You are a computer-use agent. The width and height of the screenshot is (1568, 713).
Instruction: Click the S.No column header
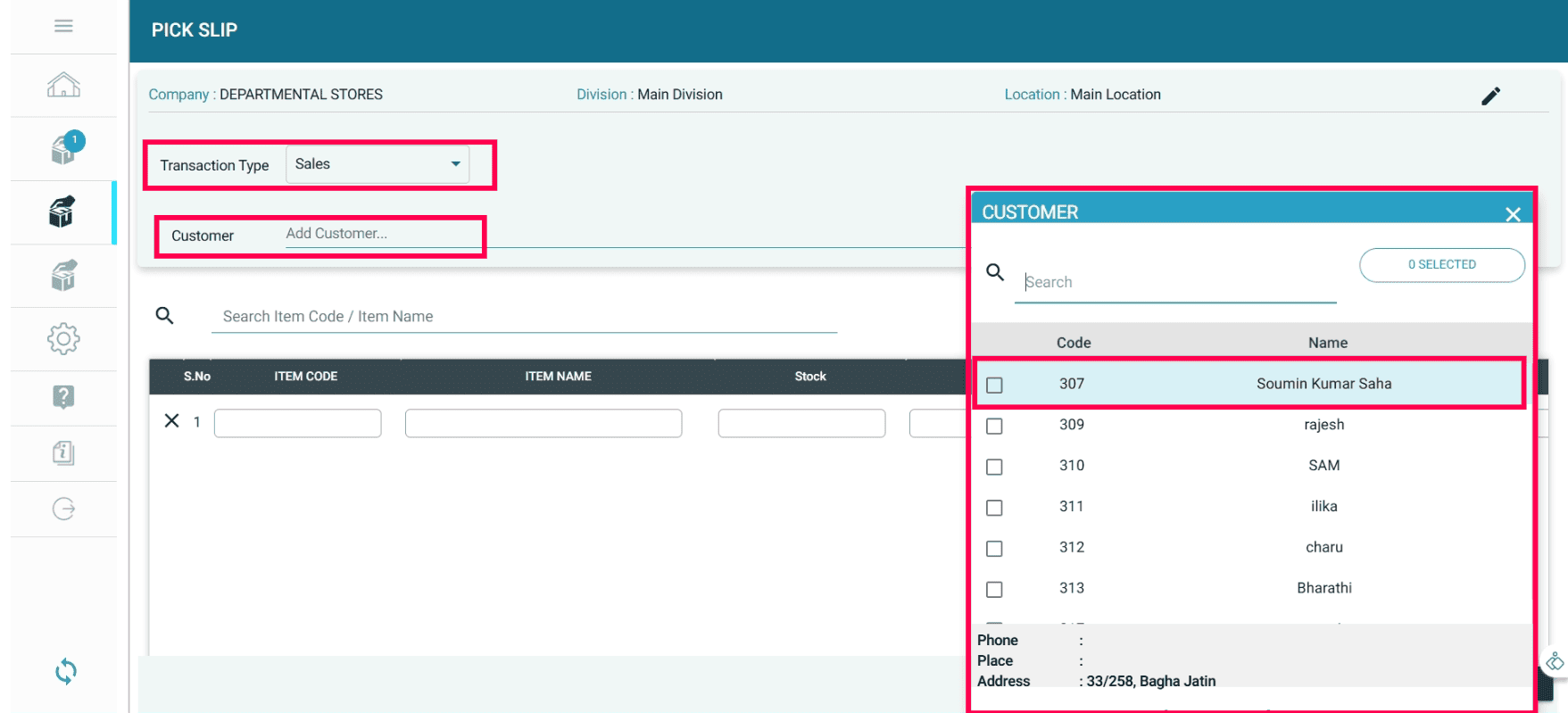[x=197, y=377]
